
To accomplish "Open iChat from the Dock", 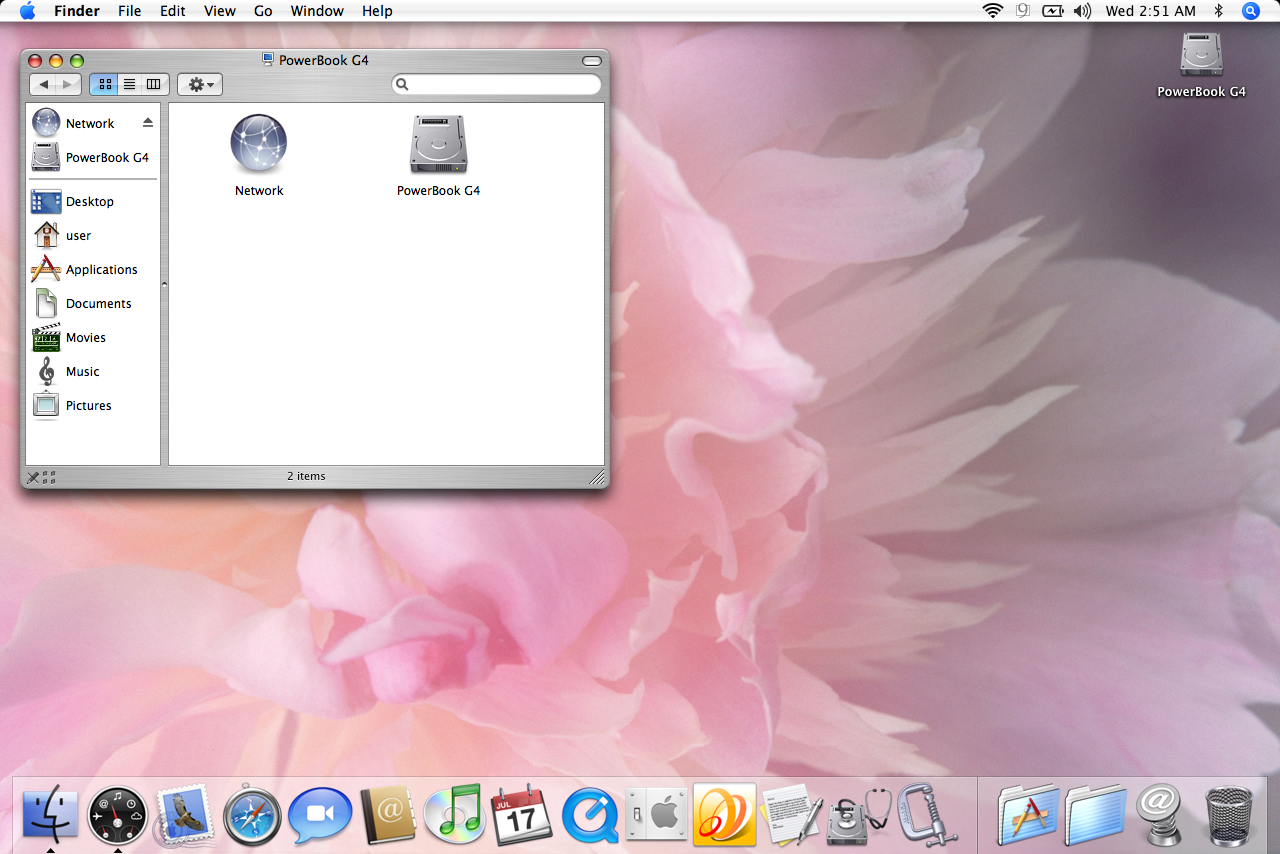I will [x=320, y=815].
